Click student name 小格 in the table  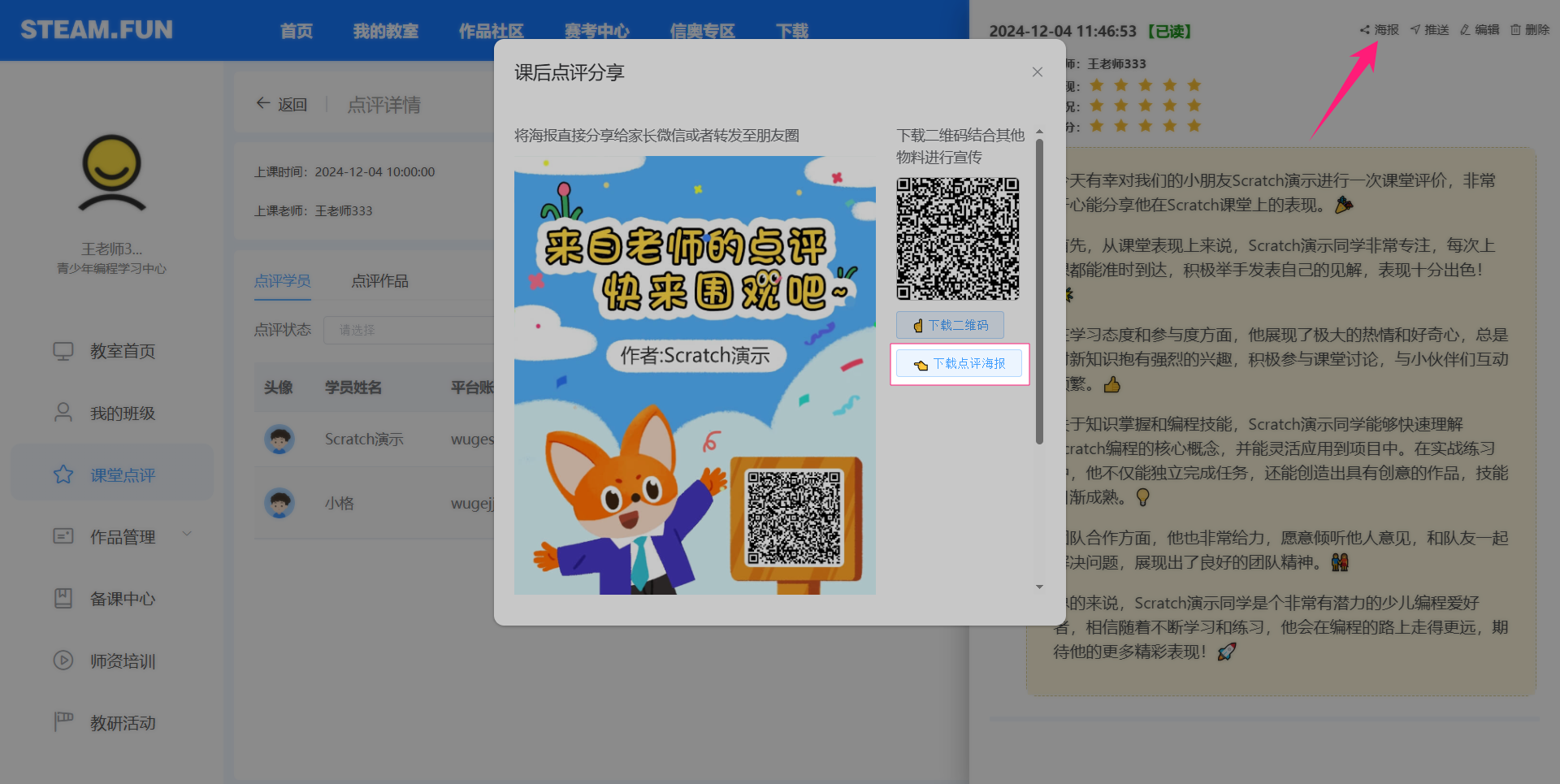(x=340, y=504)
